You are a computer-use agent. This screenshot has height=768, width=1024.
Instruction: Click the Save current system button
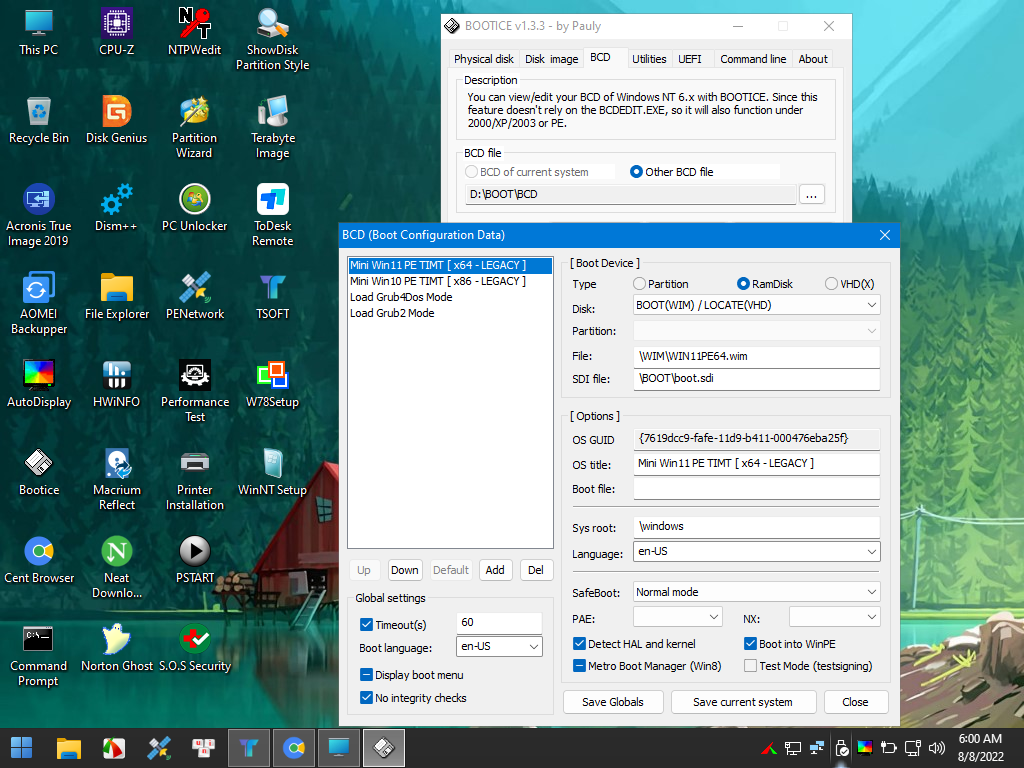click(743, 702)
